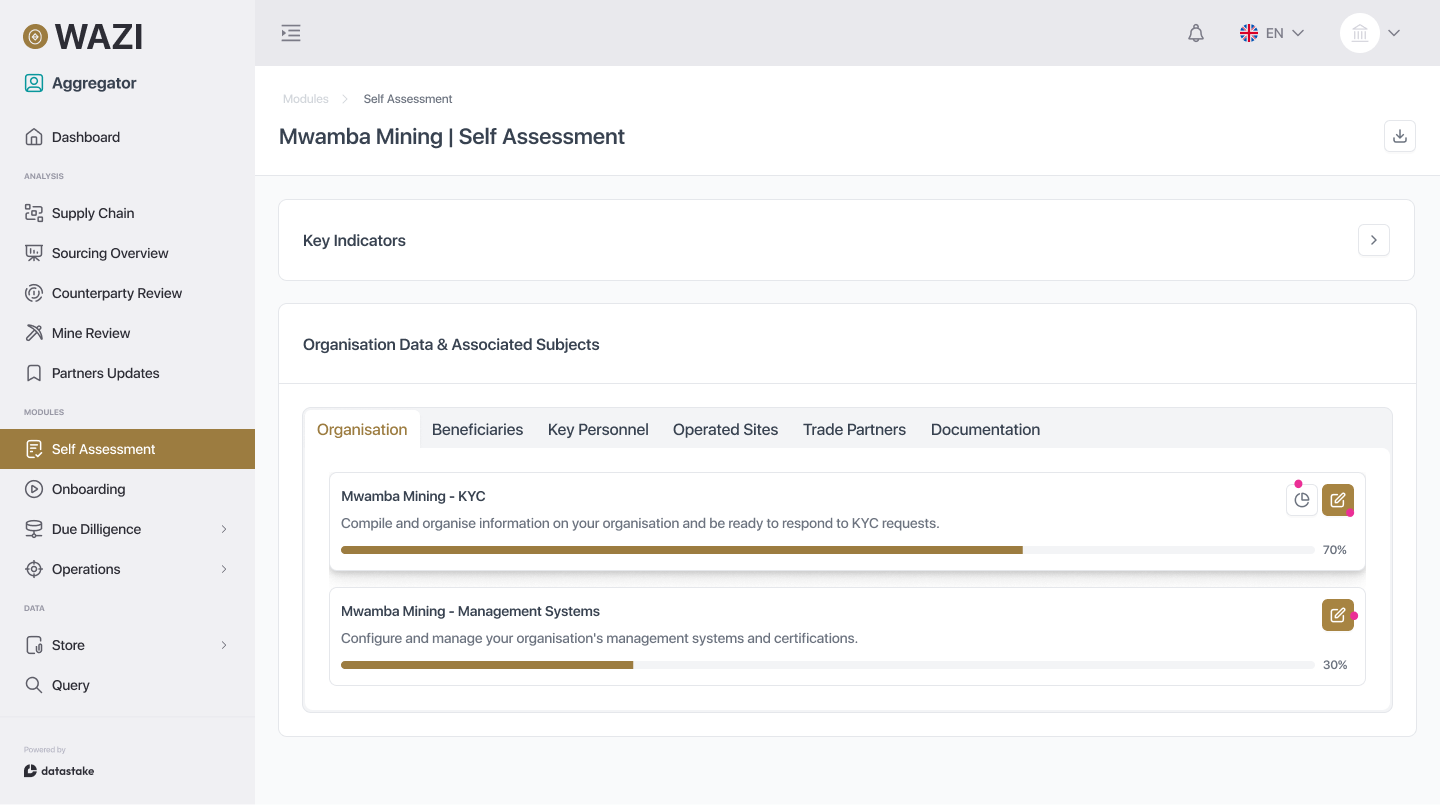Switch to the Beneficiaries tab
The width and height of the screenshot is (1440, 805).
(x=477, y=429)
